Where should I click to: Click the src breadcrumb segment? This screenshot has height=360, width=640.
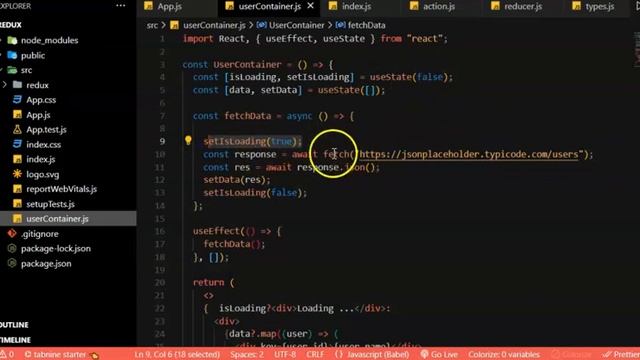(x=152, y=25)
